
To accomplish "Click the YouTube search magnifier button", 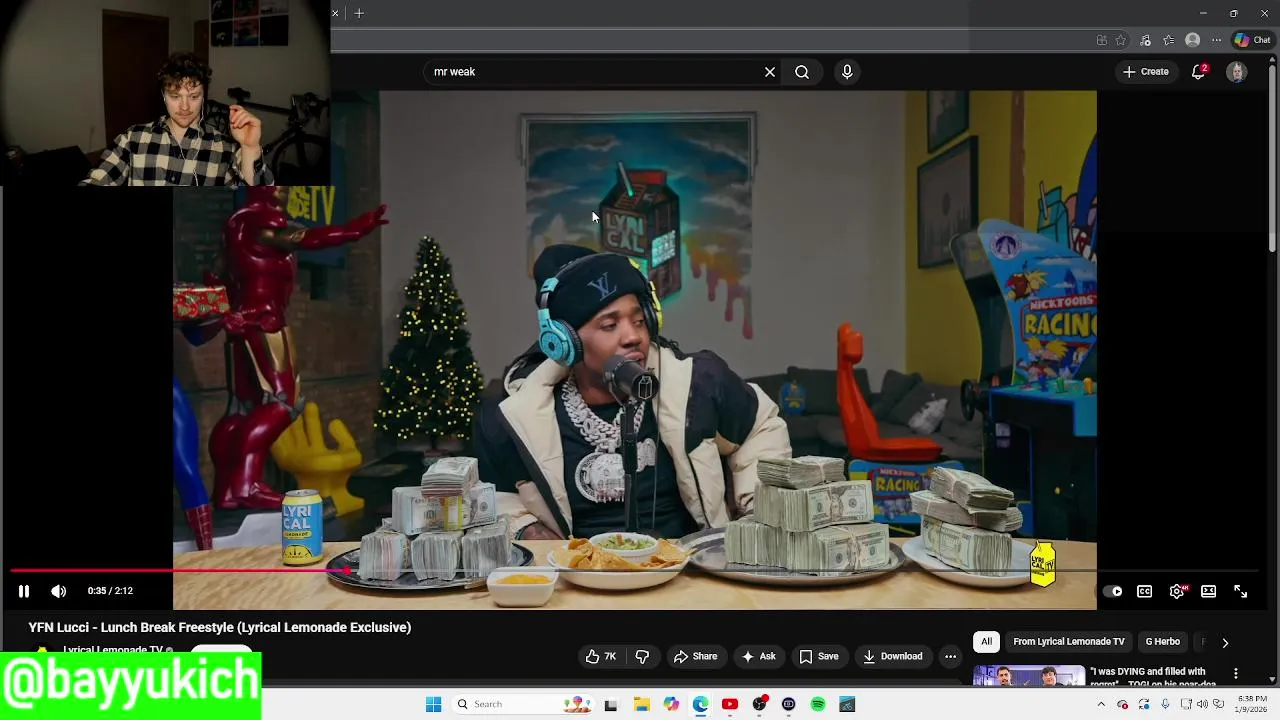I will (x=802, y=72).
